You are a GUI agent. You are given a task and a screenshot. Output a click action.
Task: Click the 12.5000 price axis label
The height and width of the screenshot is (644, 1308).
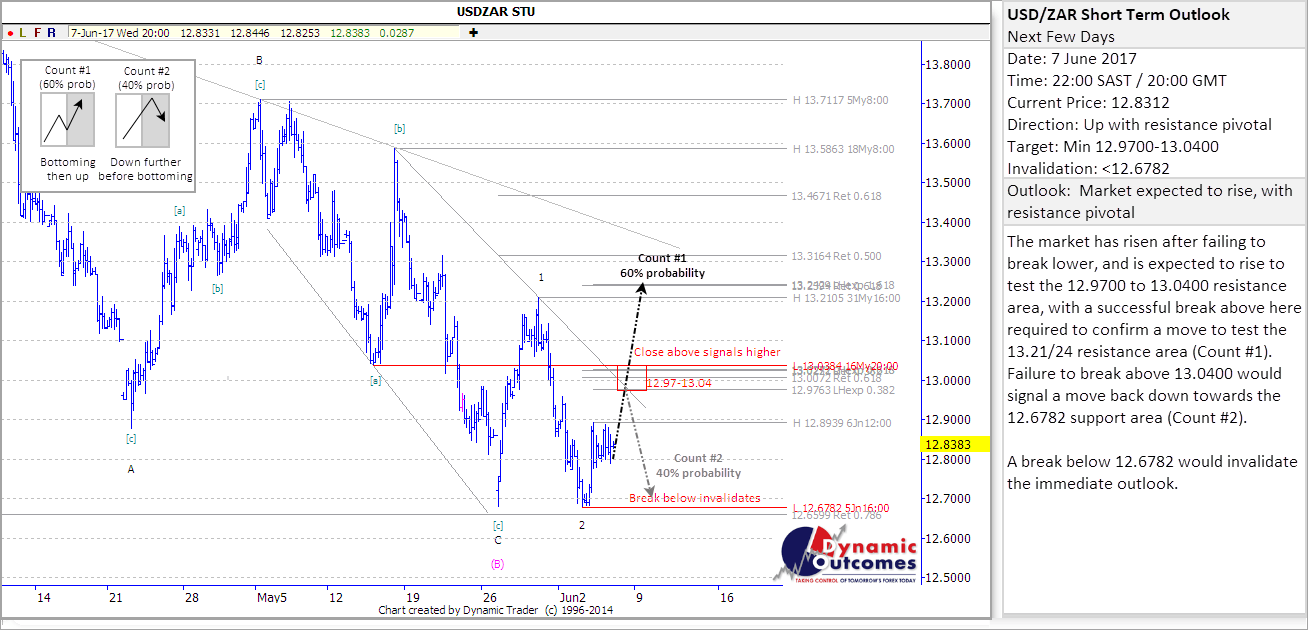(x=950, y=578)
